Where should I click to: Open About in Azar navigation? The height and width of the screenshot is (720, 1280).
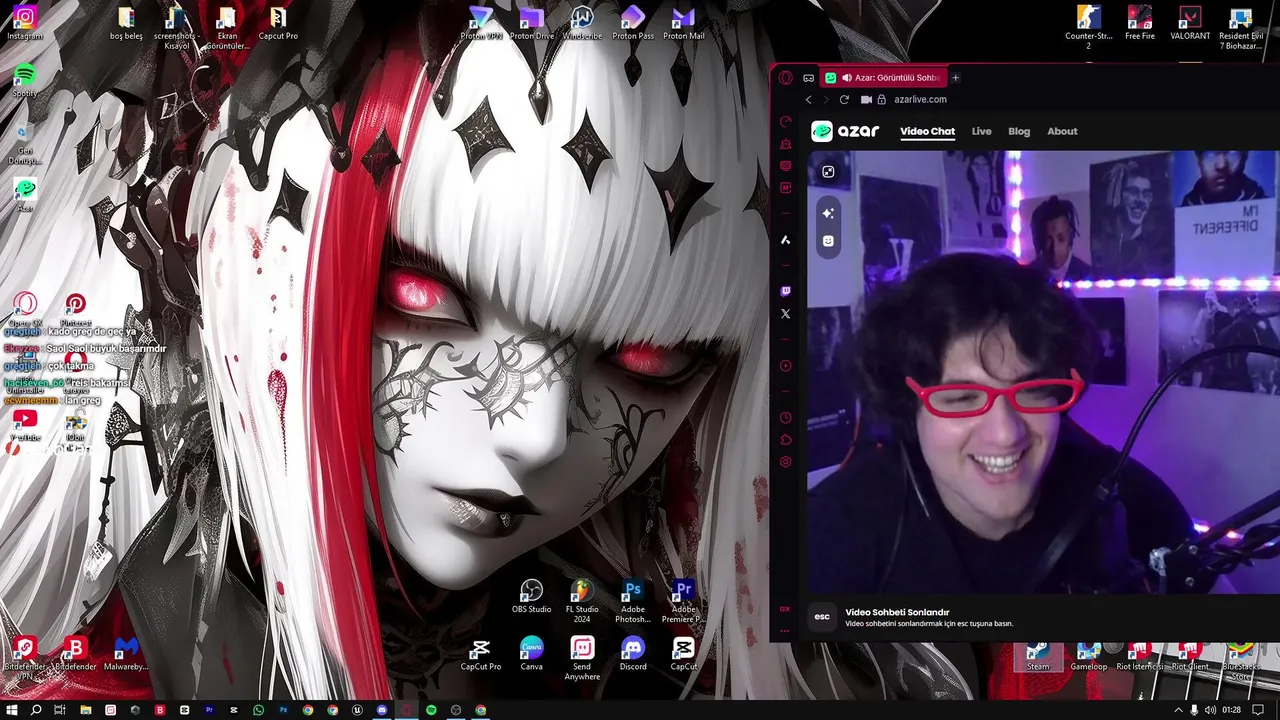click(1062, 131)
